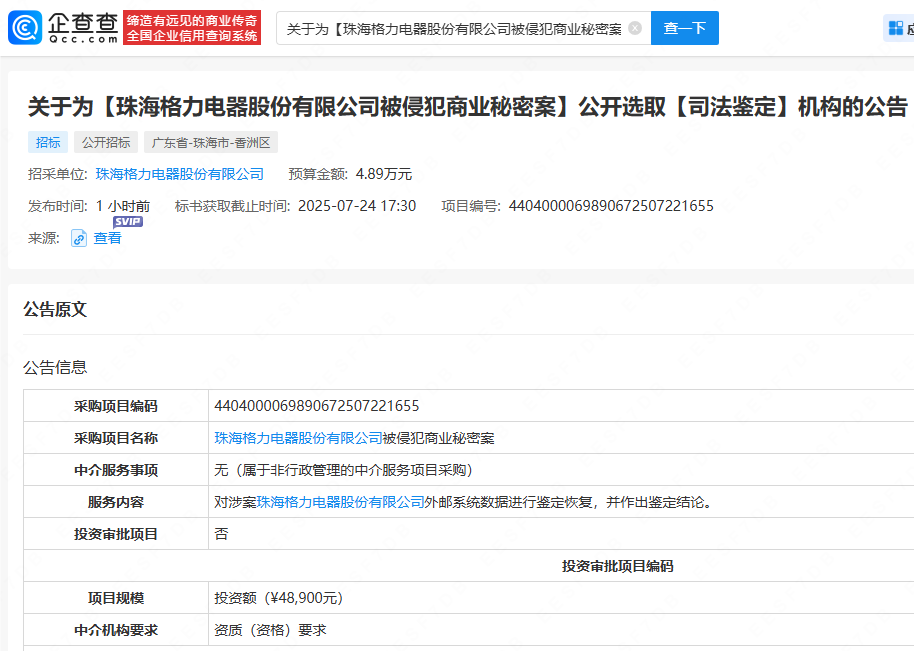Click the project number 44040000698906725072221655 in header
The height and width of the screenshot is (651, 914).
pyautogui.click(x=611, y=206)
